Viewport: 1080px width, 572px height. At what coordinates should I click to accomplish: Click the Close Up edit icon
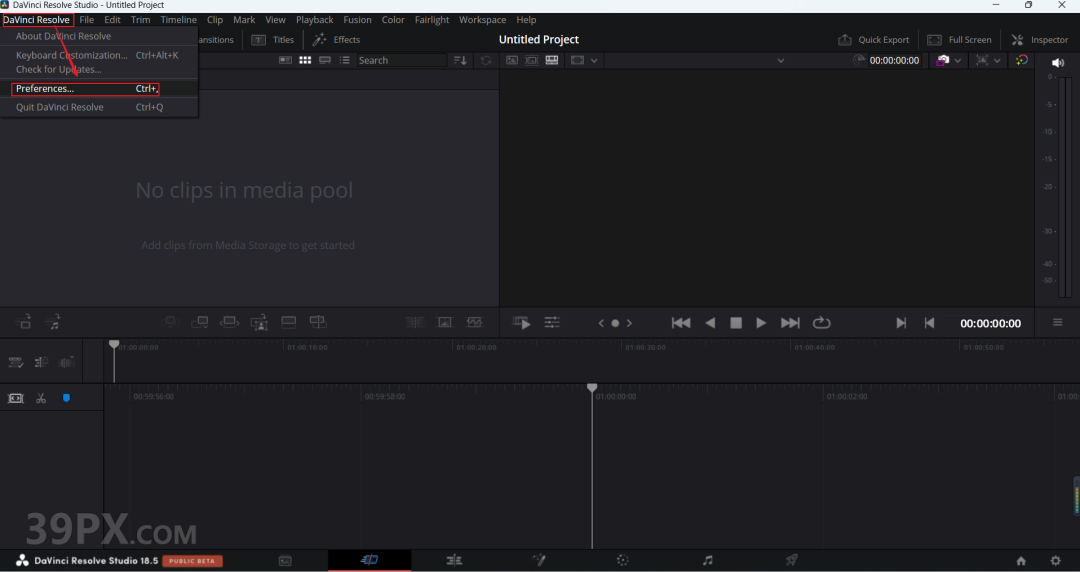259,322
